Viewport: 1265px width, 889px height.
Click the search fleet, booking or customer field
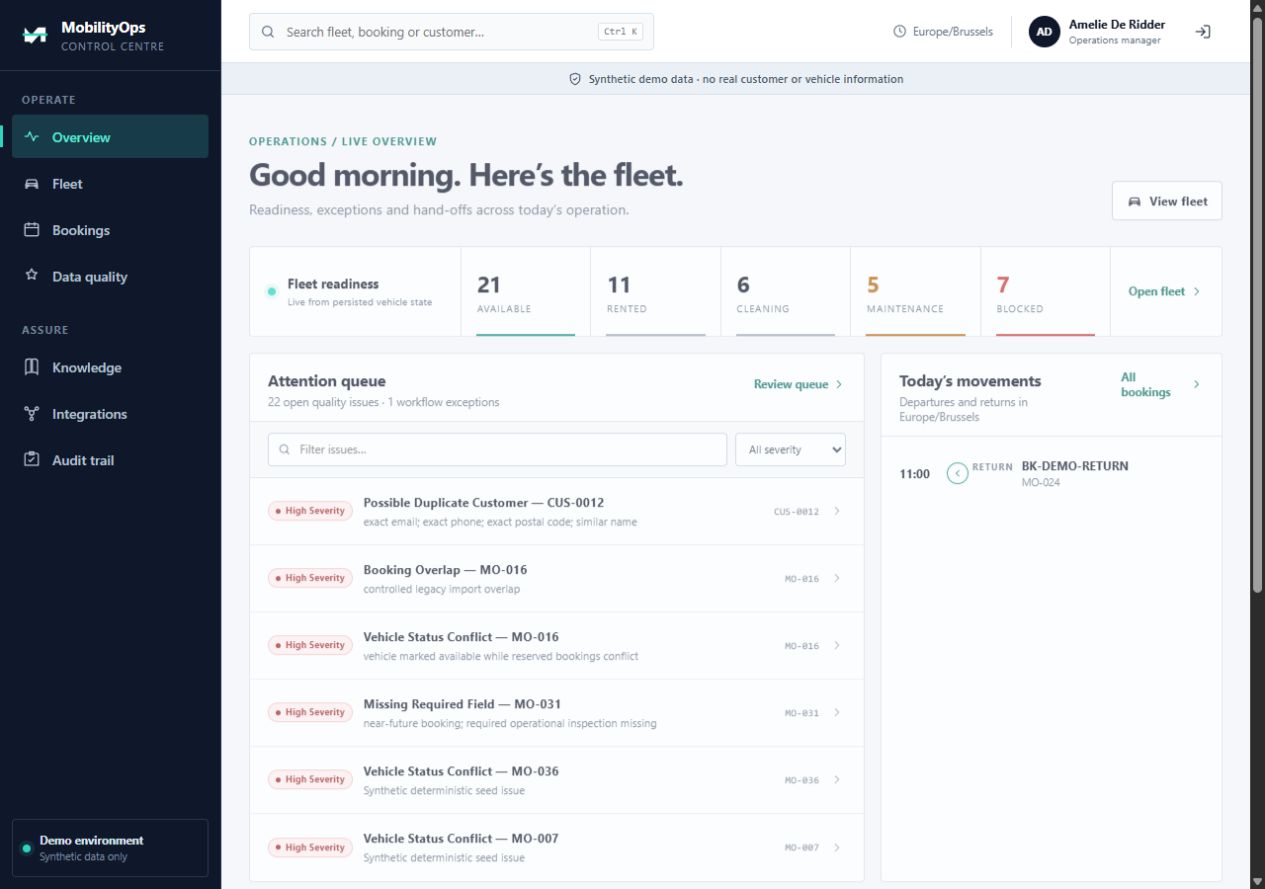[x=451, y=32]
